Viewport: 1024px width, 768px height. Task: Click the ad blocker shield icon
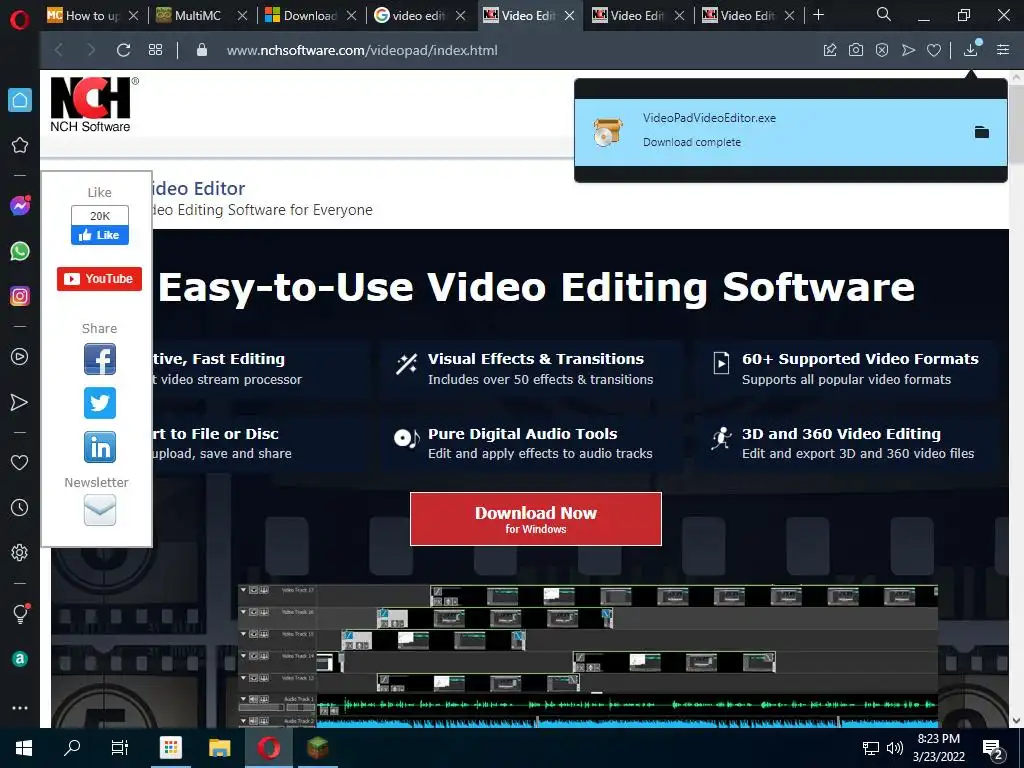click(882, 50)
